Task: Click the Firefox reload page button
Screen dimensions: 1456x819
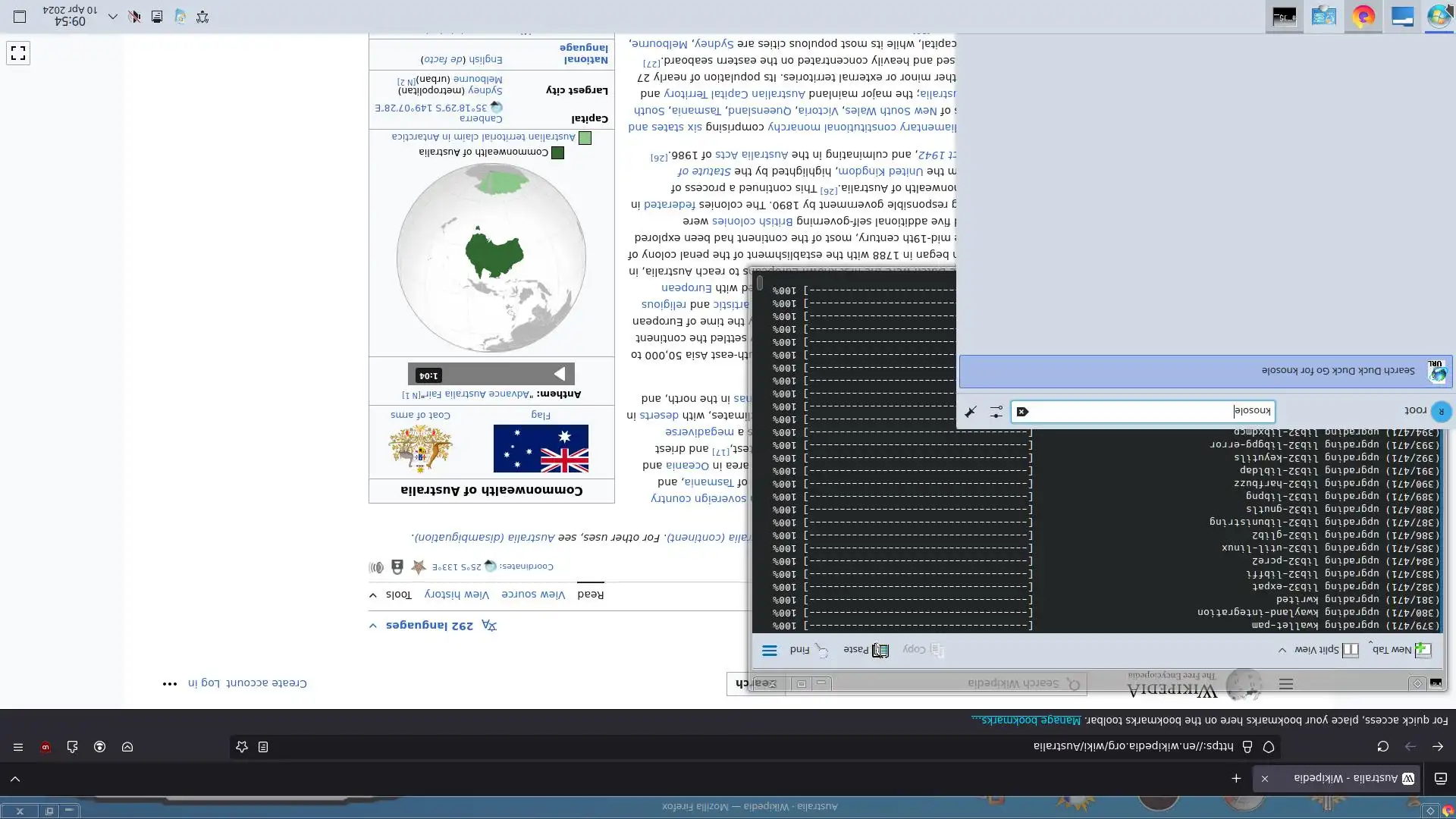Action: (1382, 747)
